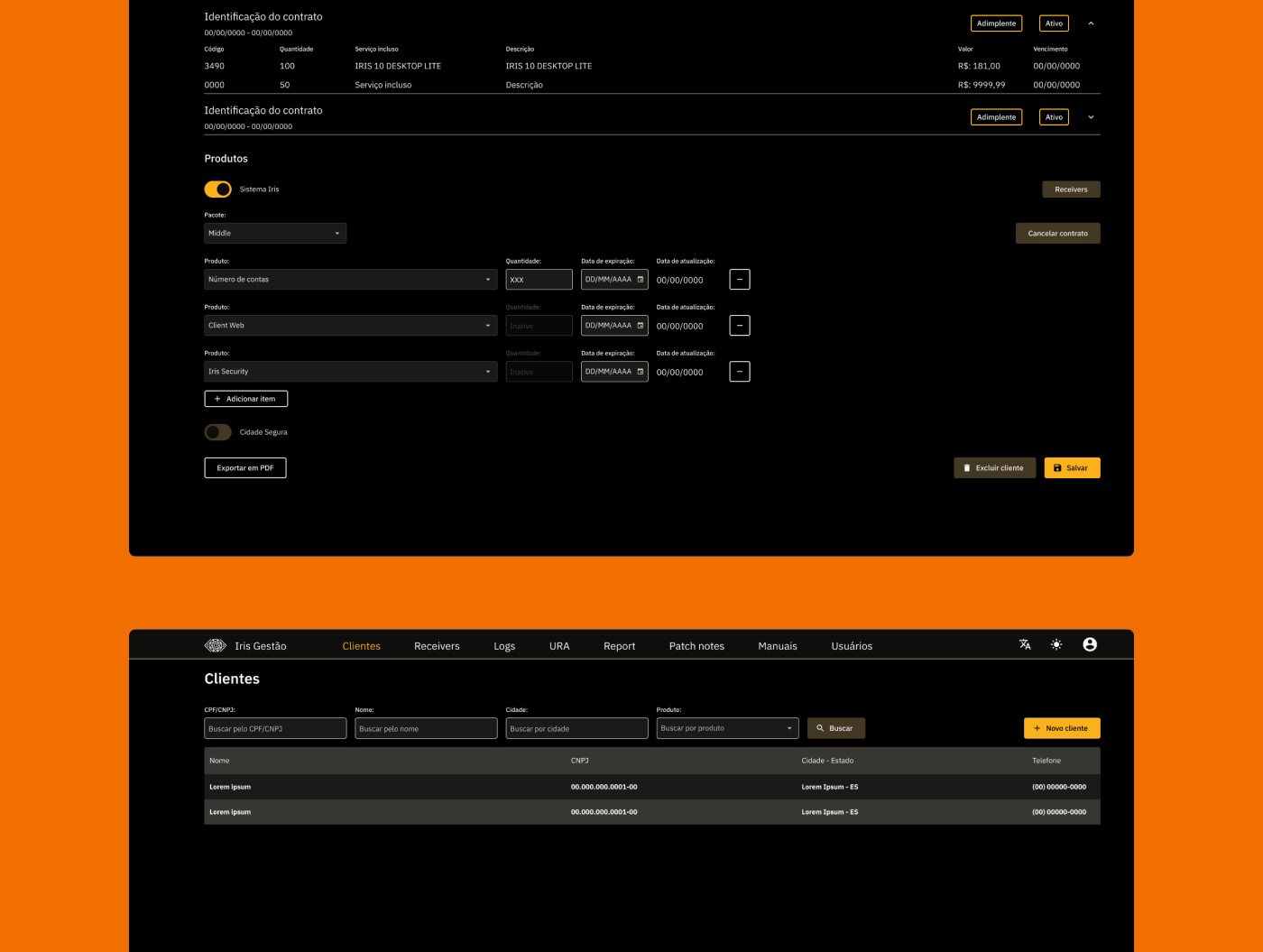
Task: Open the Pacote dropdown showing Middle
Action: [x=275, y=234]
